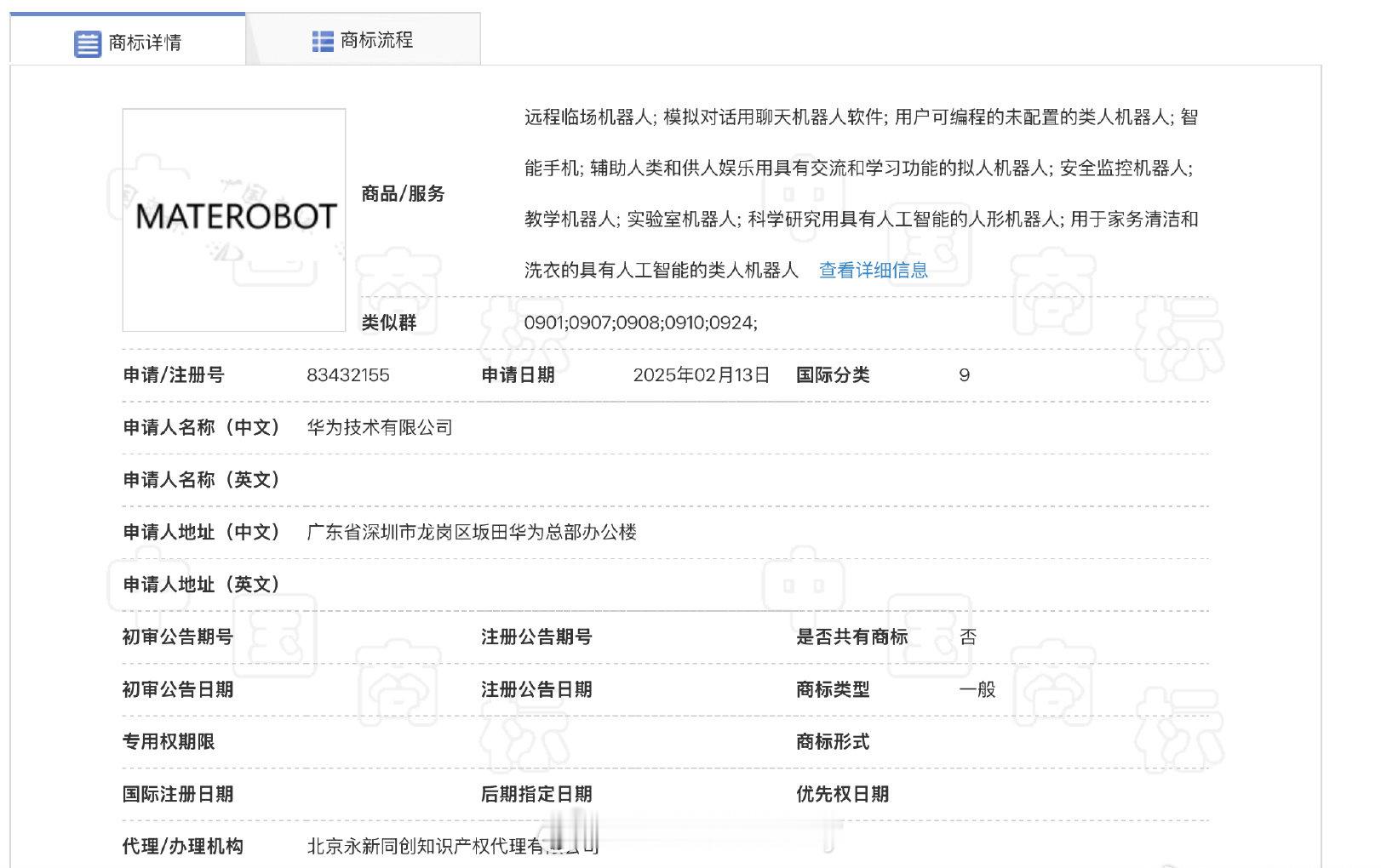Click the 商品/服务 label
Screen dimensions: 1381x868
tap(403, 194)
